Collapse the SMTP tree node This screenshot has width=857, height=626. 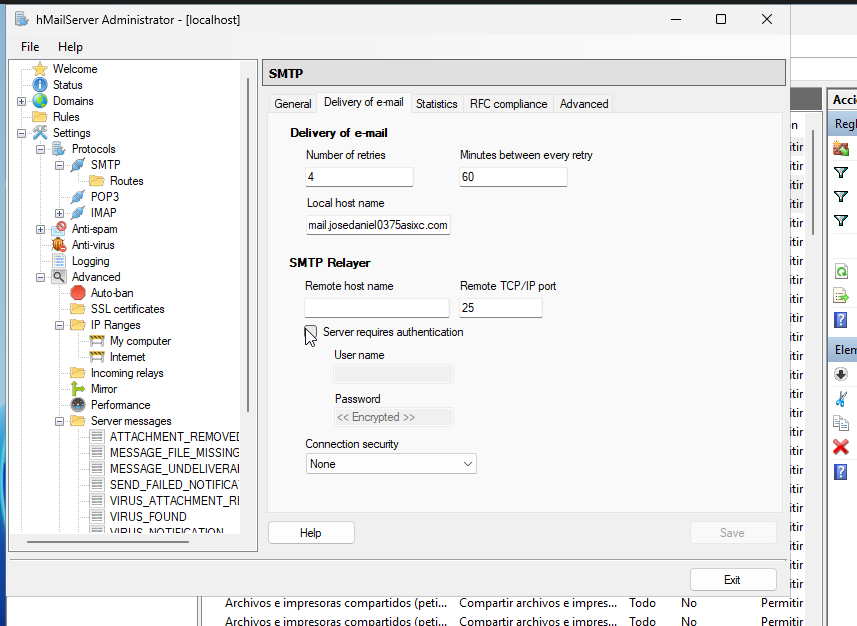point(60,165)
